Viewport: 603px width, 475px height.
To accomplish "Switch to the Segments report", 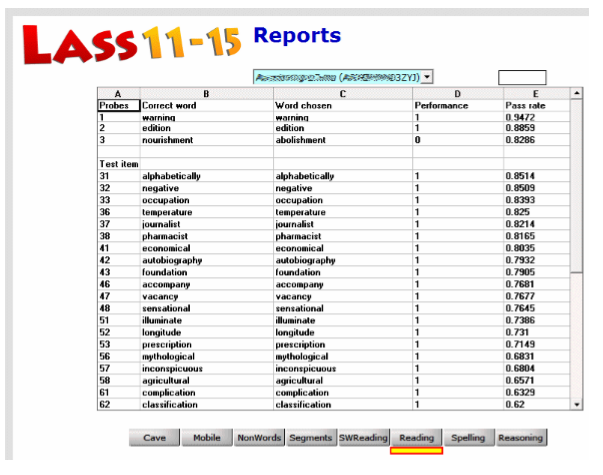I will [311, 438].
